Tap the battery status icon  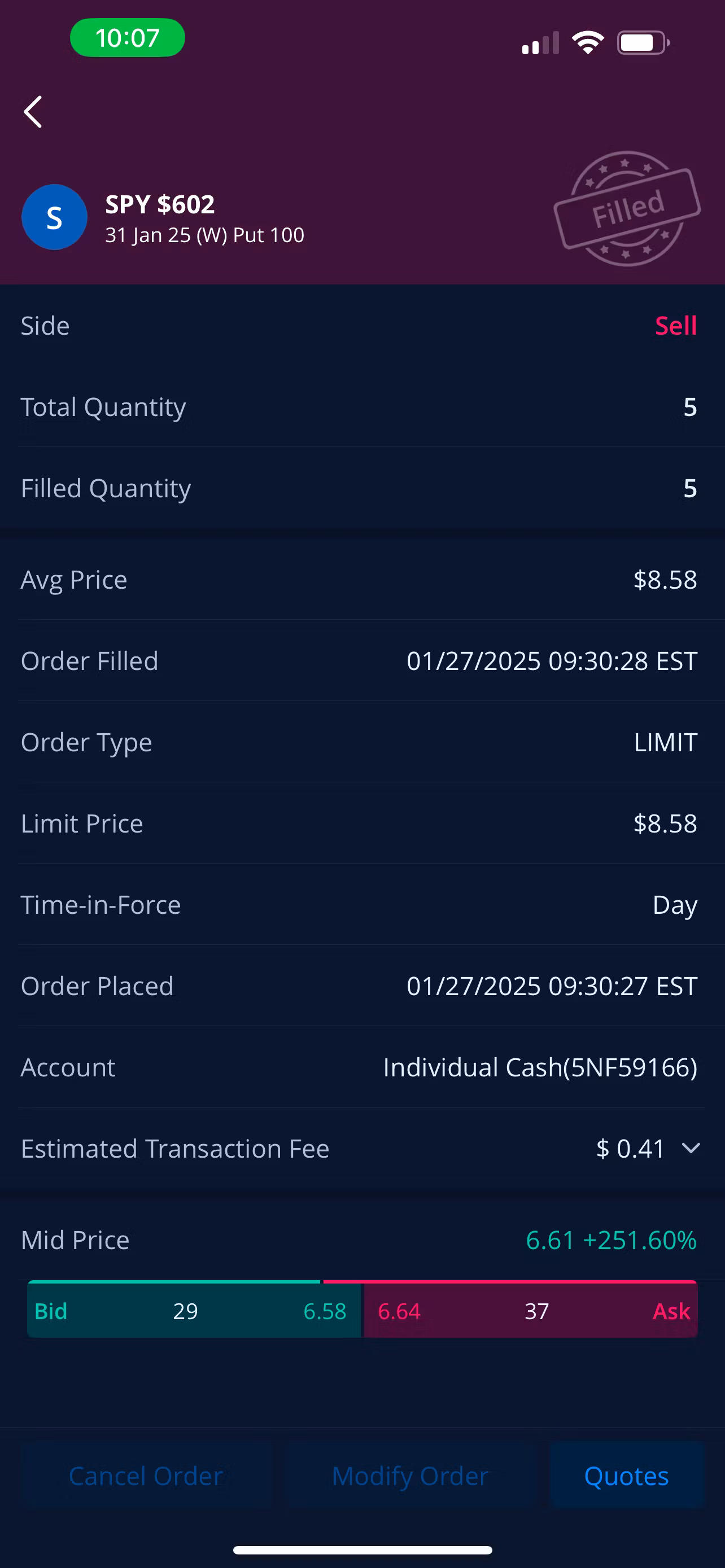643,42
